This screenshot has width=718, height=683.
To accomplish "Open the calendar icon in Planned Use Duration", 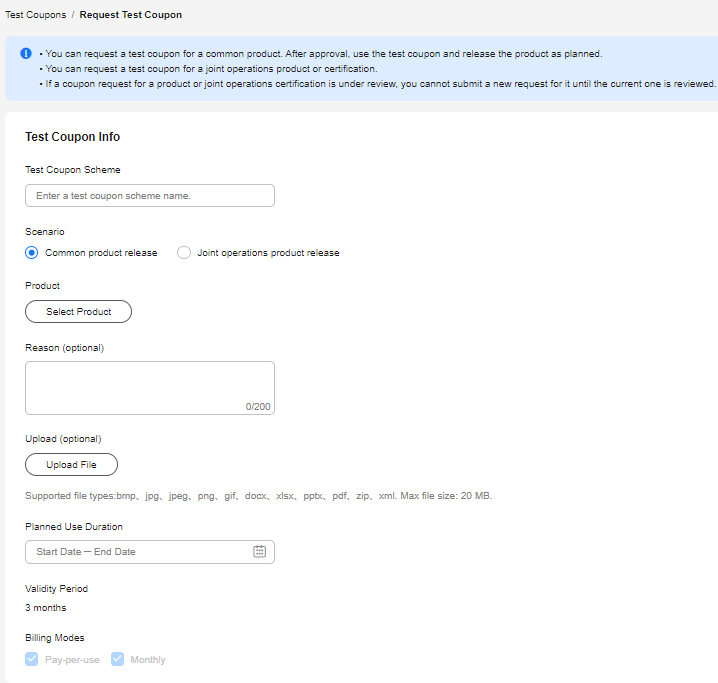I will point(259,552).
